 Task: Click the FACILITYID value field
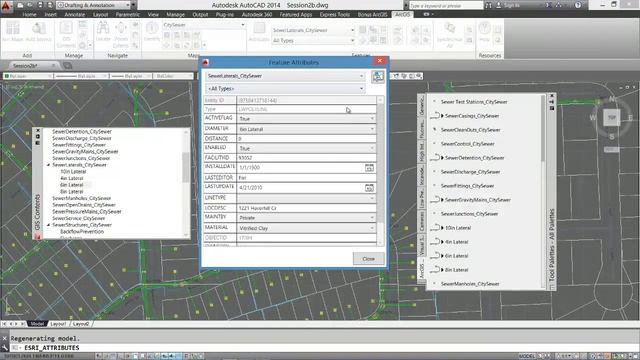(306, 158)
